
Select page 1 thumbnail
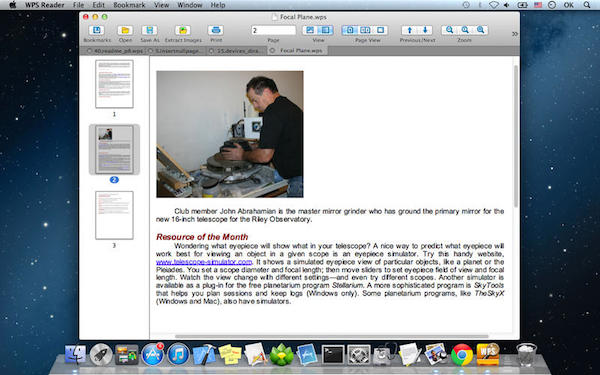coord(114,84)
